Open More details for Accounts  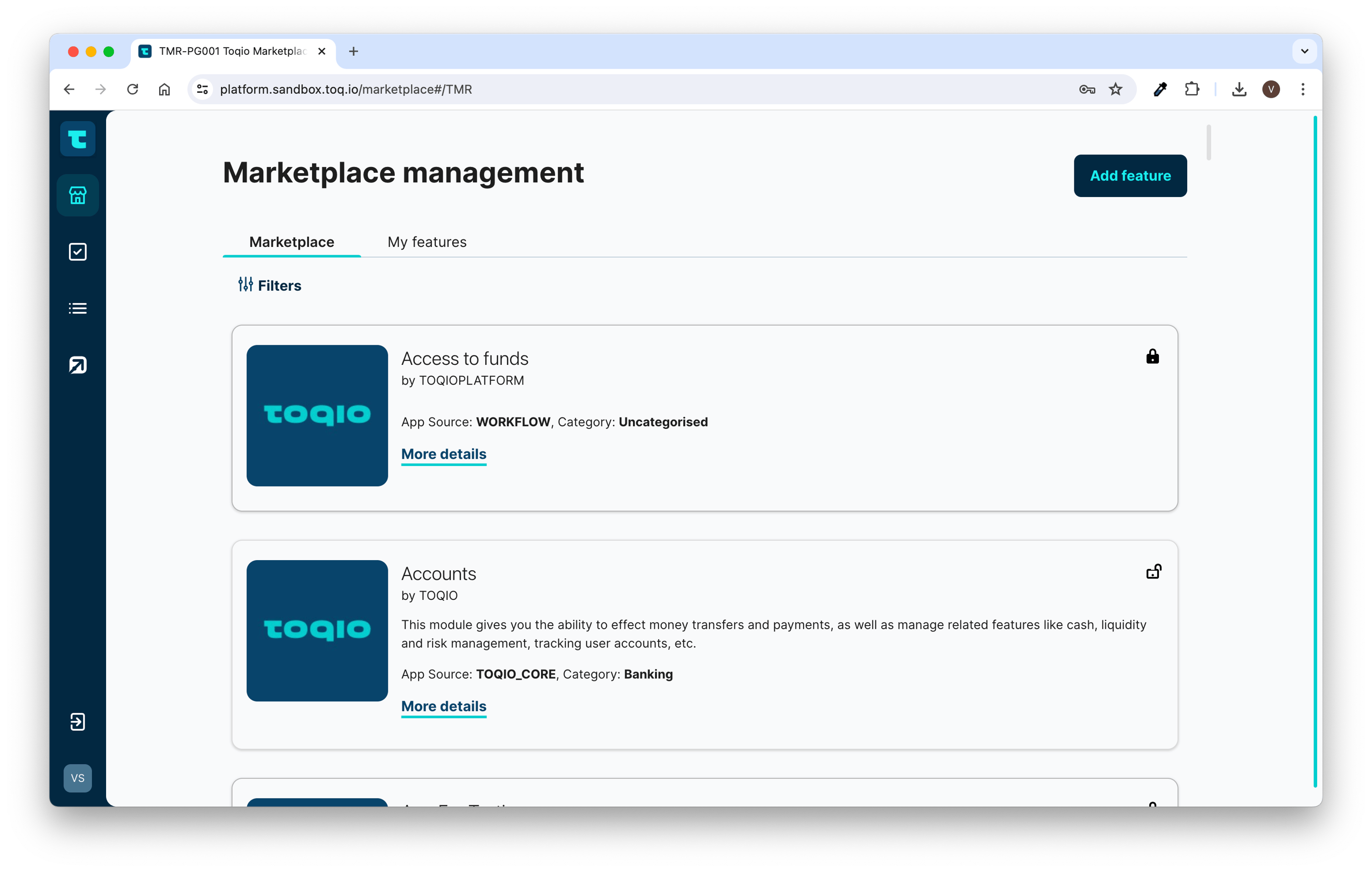click(x=444, y=706)
